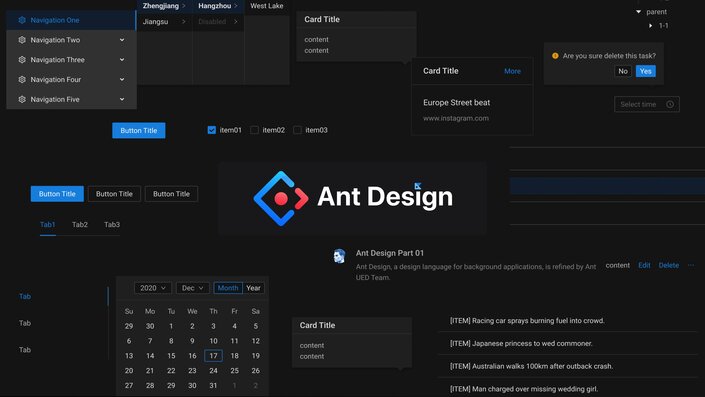
Task: Click the Europe Street beat text
Action: pyautogui.click(x=456, y=103)
